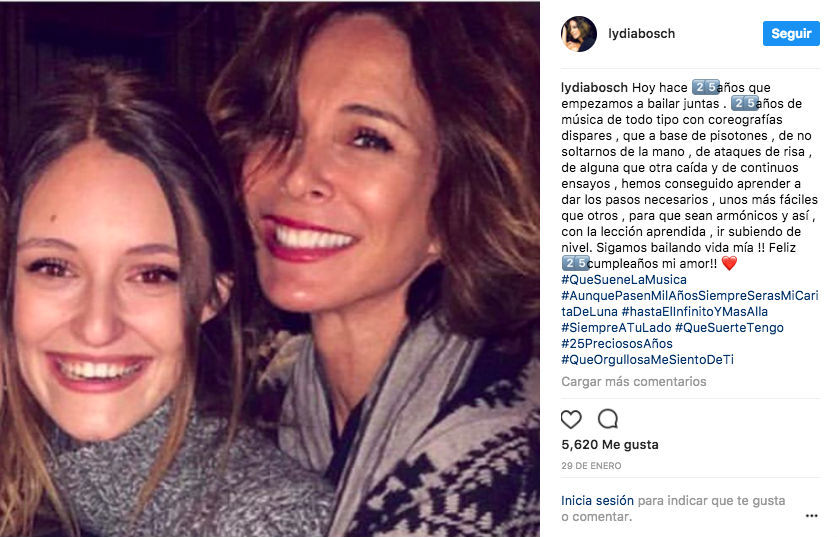
Task: Click the photo of the two women
Action: (270, 268)
